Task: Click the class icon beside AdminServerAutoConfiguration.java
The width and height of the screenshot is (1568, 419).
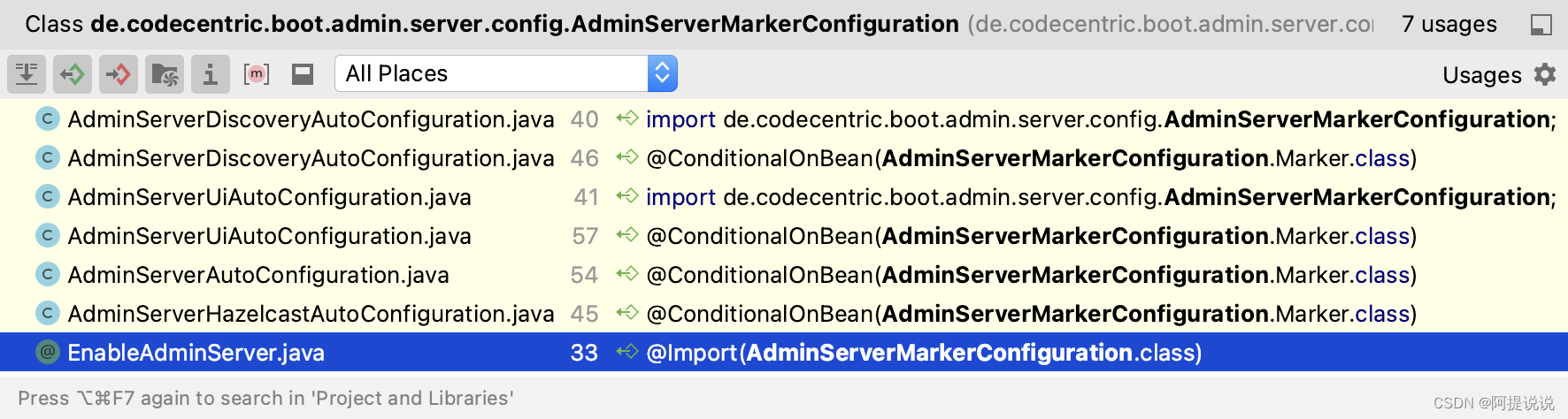Action: 48,275
